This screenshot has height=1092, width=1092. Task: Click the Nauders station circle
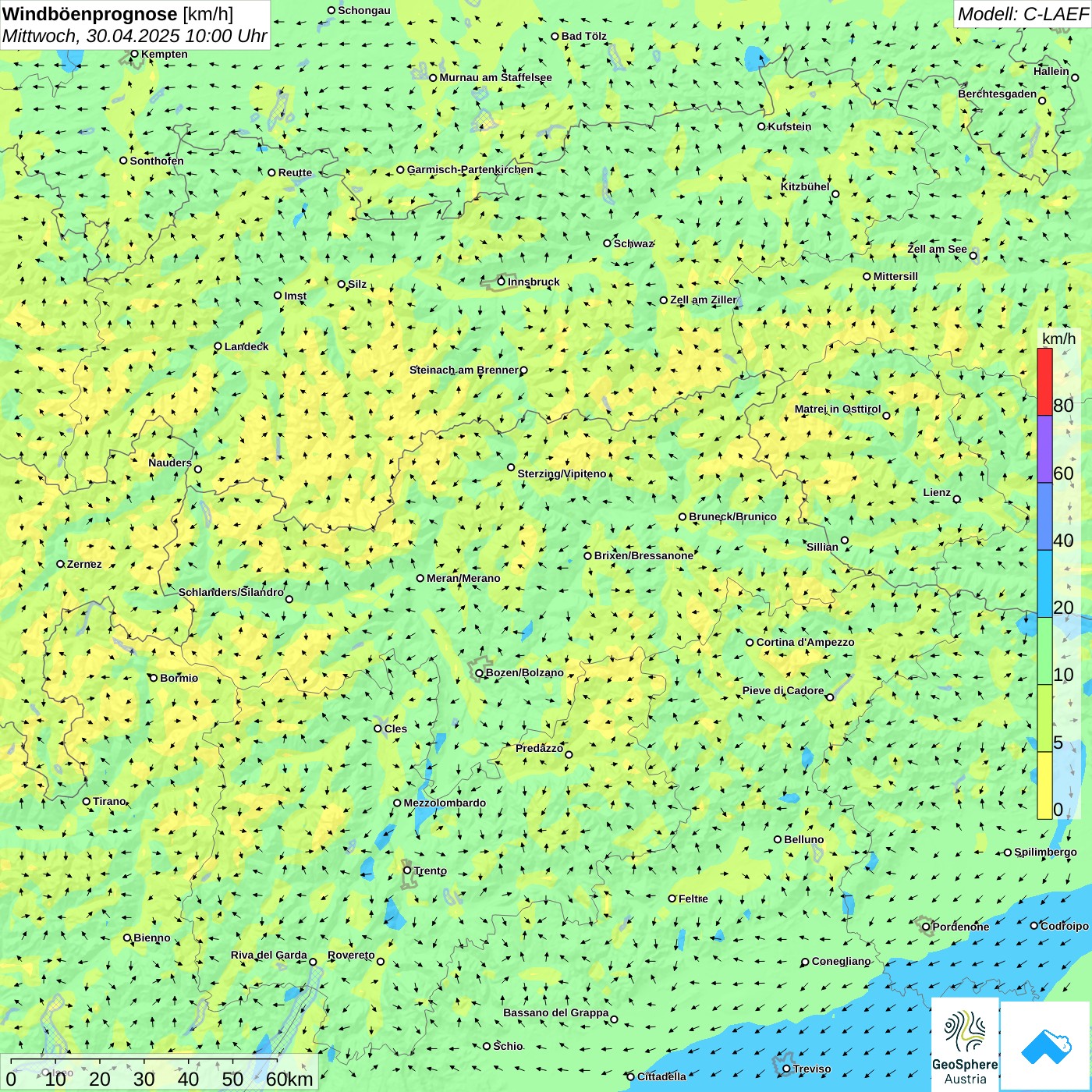click(198, 469)
